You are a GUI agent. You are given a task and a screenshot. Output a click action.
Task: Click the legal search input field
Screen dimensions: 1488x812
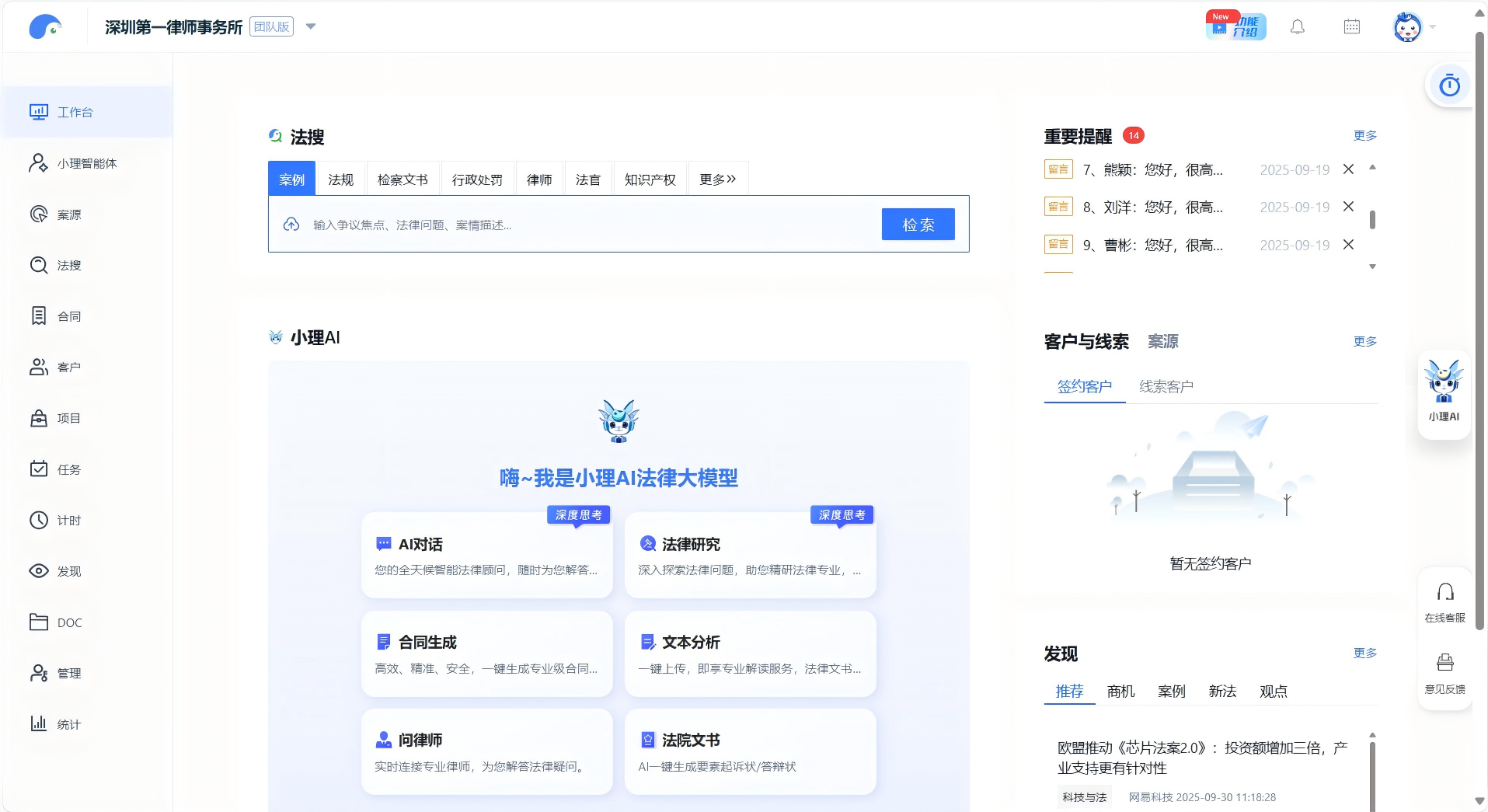[591, 225]
